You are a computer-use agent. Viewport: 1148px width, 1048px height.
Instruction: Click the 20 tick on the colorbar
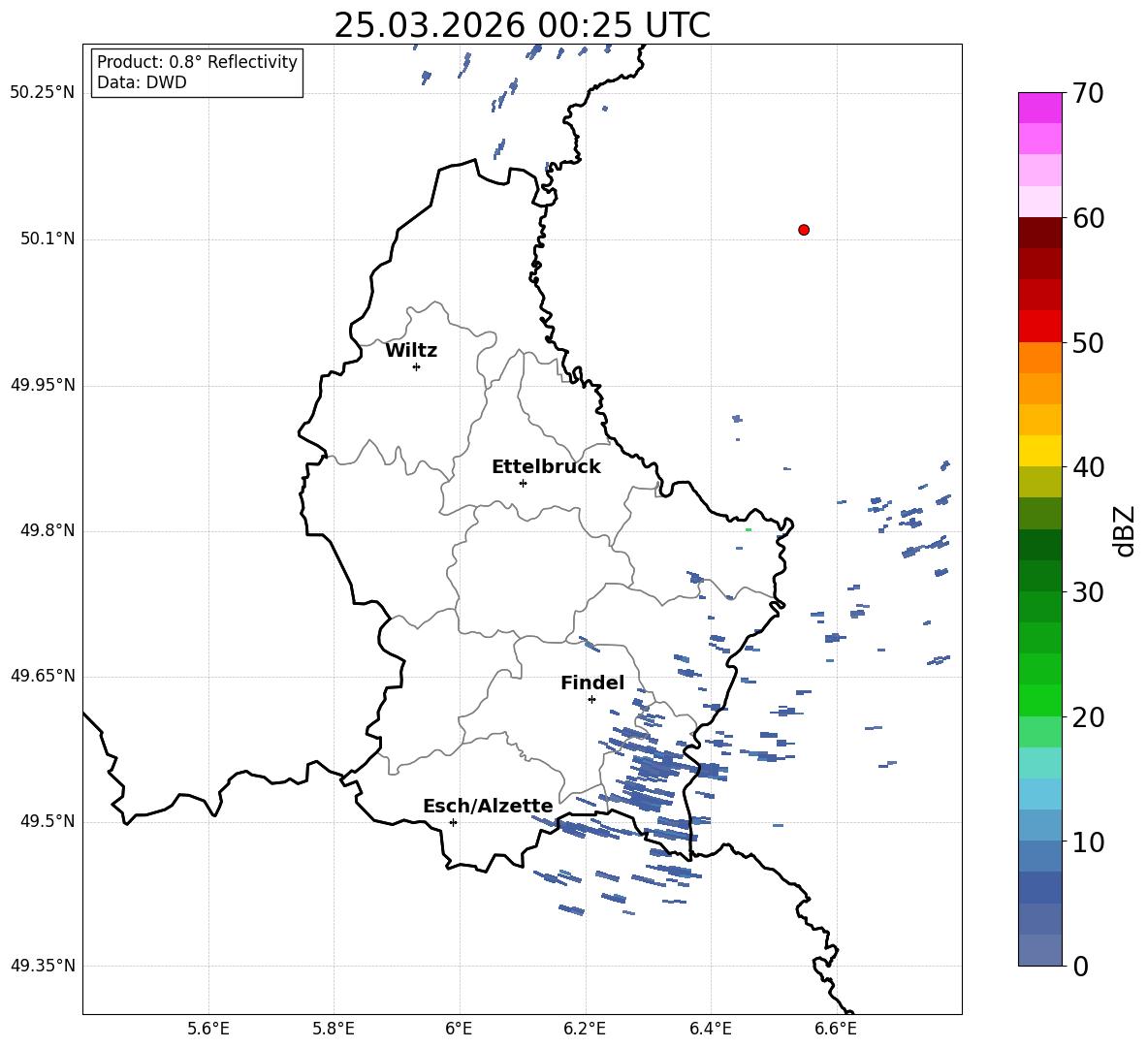[x=1087, y=717]
